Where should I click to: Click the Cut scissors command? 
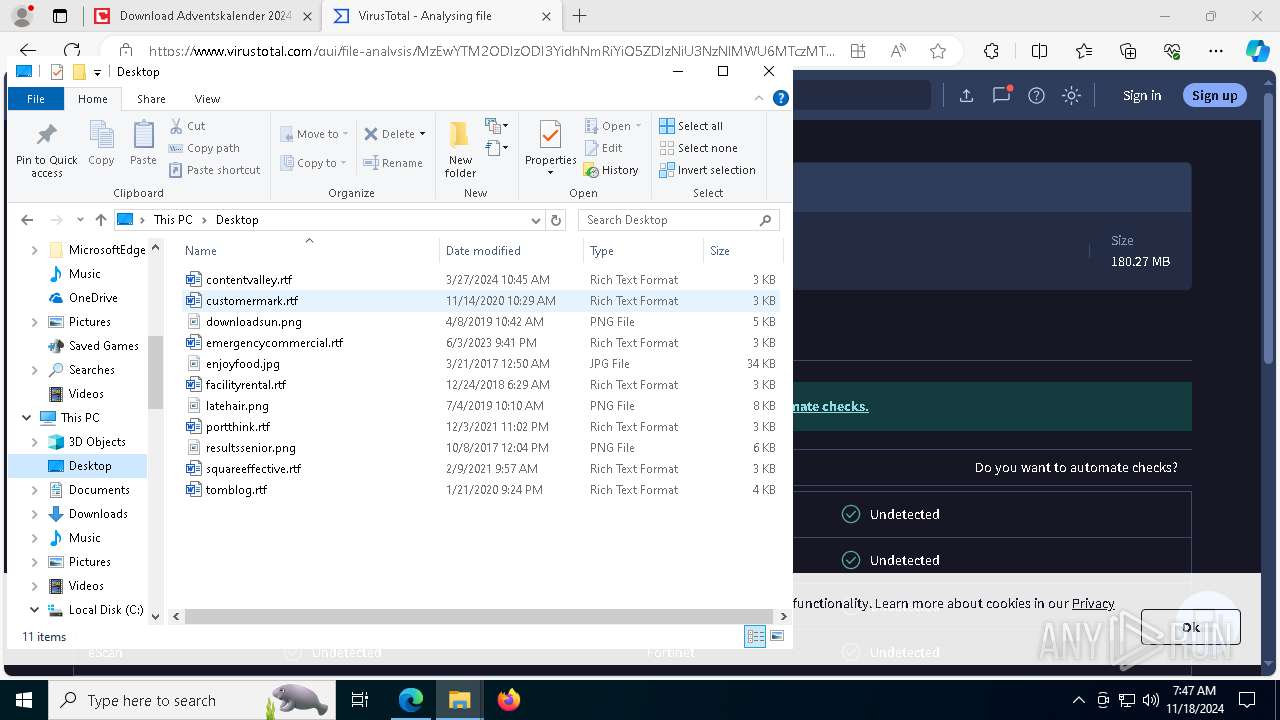pyautogui.click(x=188, y=126)
